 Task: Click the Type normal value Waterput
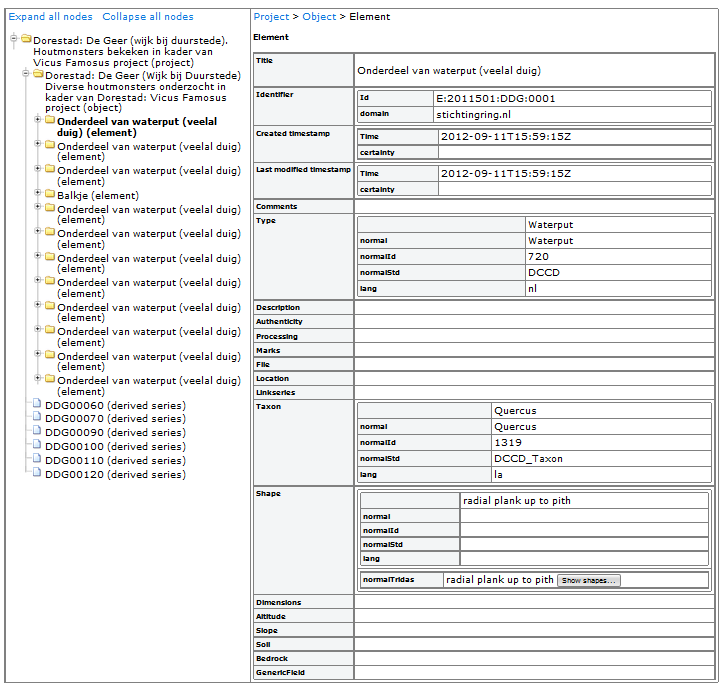click(550, 241)
